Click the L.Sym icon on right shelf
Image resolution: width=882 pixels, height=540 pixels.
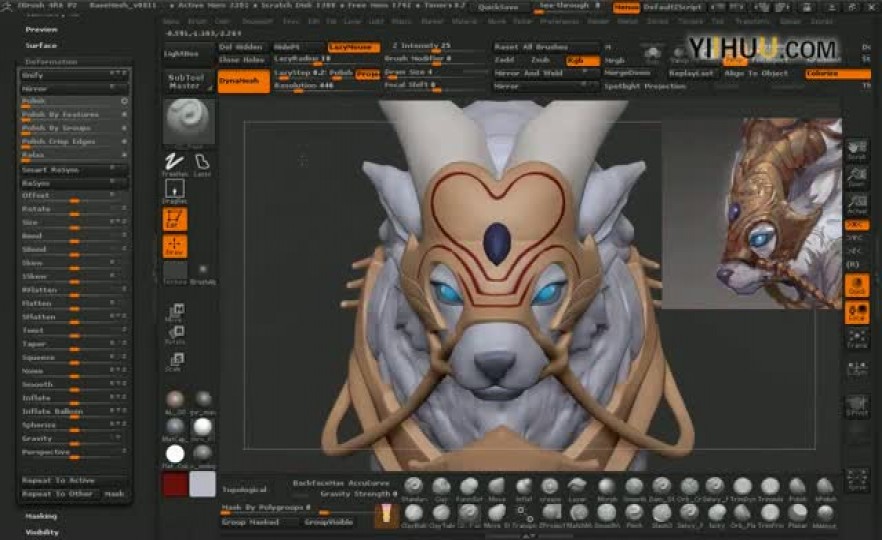tap(857, 368)
